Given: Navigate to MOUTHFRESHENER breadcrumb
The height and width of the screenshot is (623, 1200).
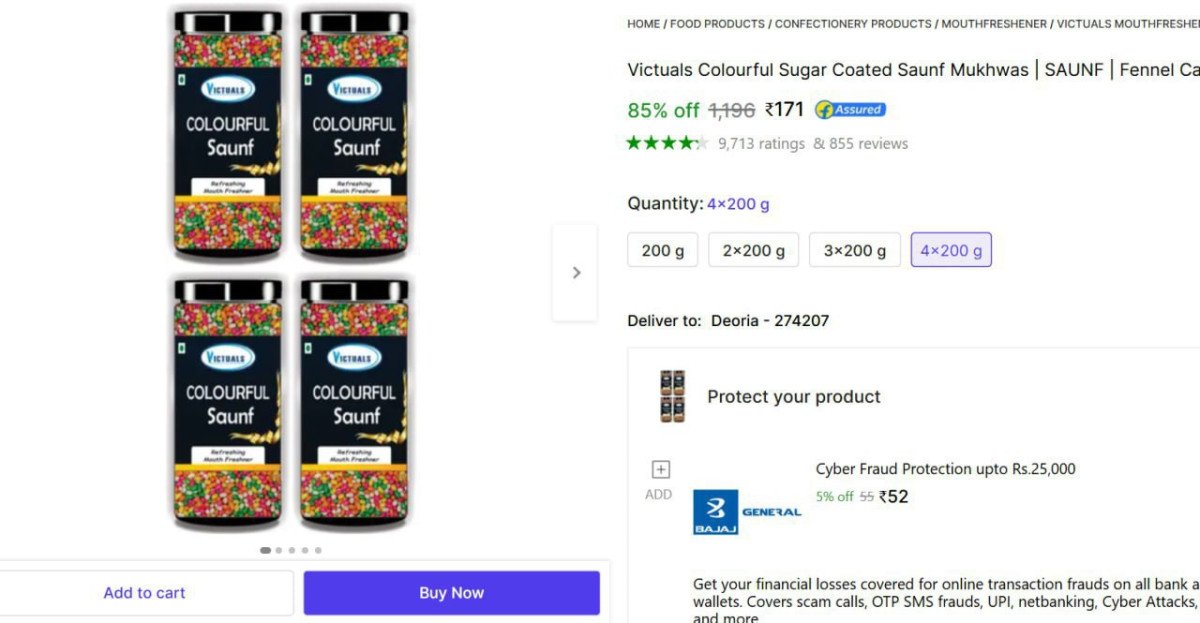Looking at the screenshot, I should point(994,23).
